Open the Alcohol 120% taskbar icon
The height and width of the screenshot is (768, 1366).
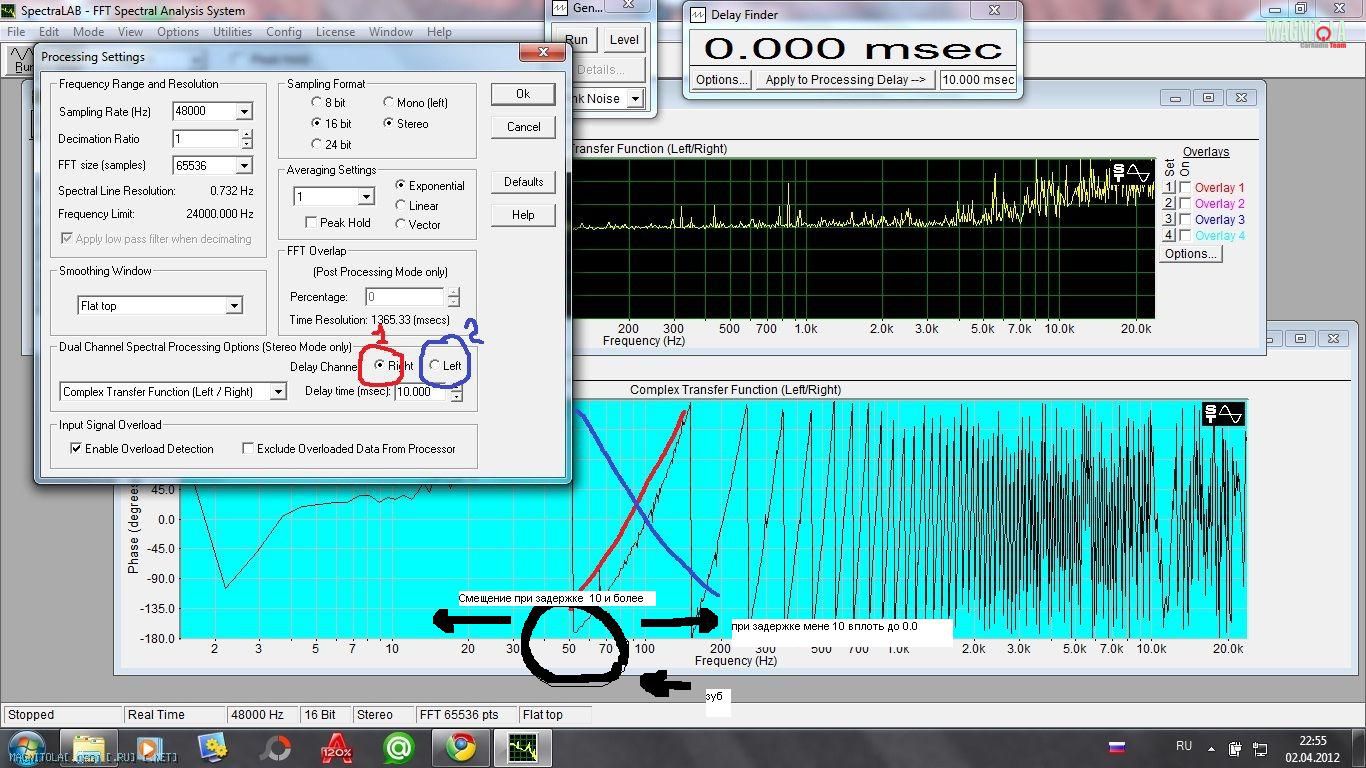pyautogui.click(x=337, y=748)
